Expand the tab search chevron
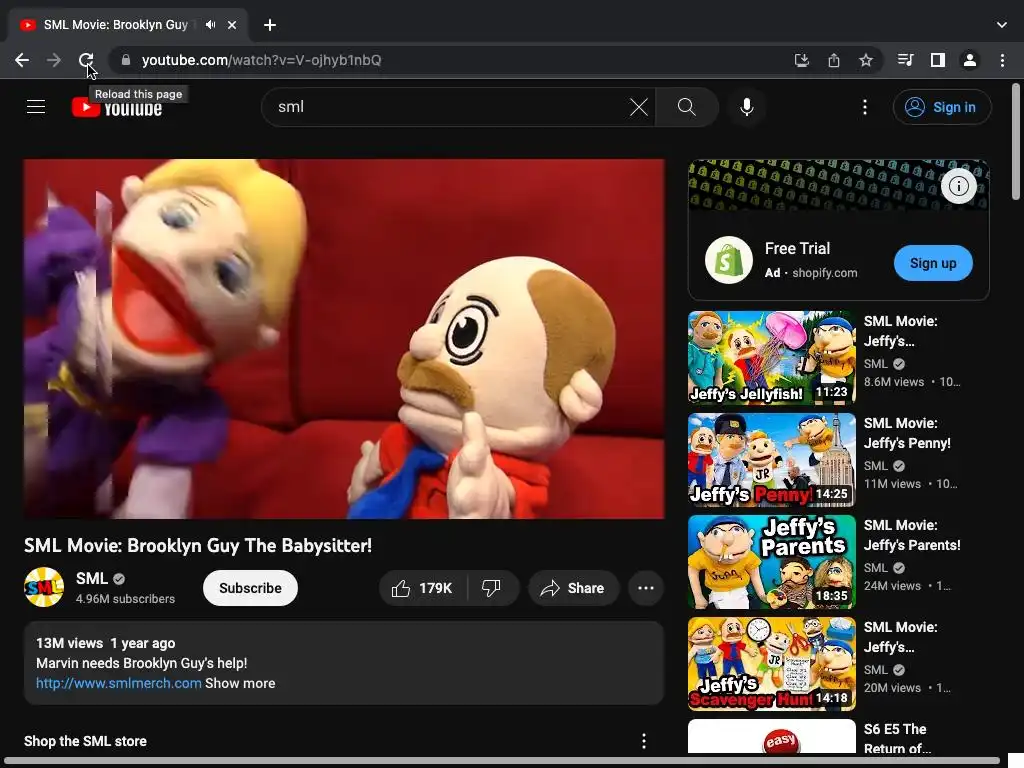1024x768 pixels. tap(1002, 25)
